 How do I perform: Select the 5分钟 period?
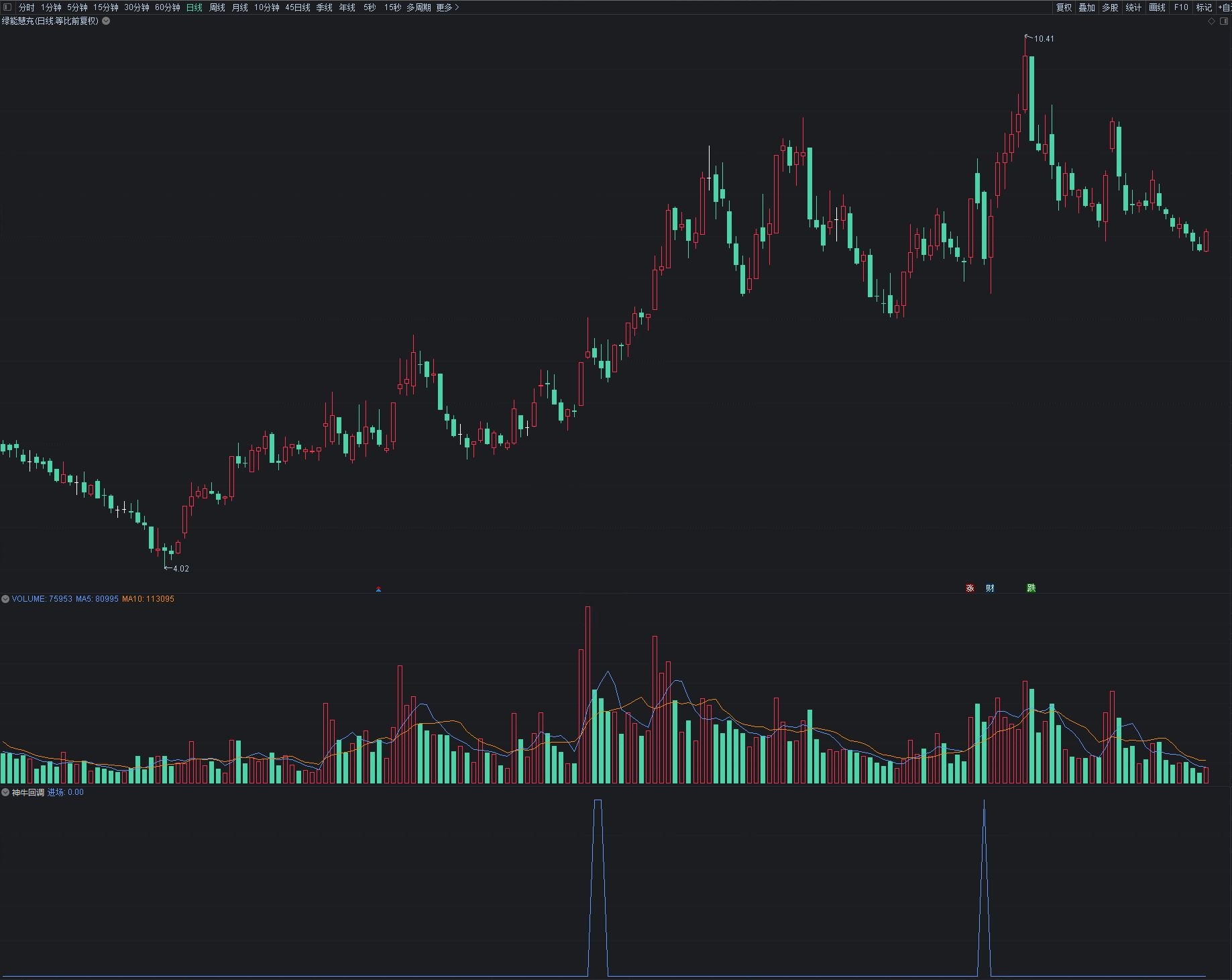(77, 7)
